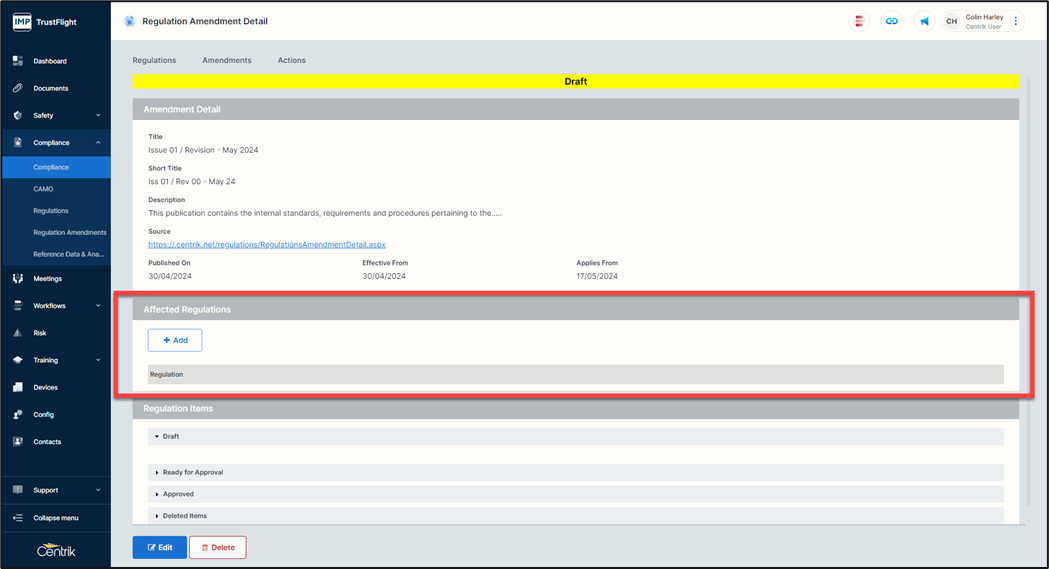Click the Config wrench icon
This screenshot has width=1049, height=569.
18,415
